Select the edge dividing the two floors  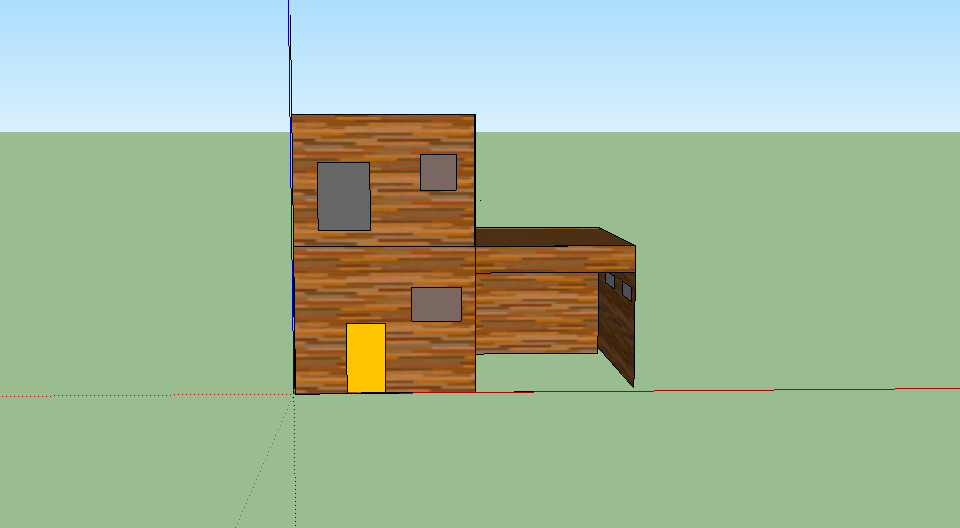point(384,246)
